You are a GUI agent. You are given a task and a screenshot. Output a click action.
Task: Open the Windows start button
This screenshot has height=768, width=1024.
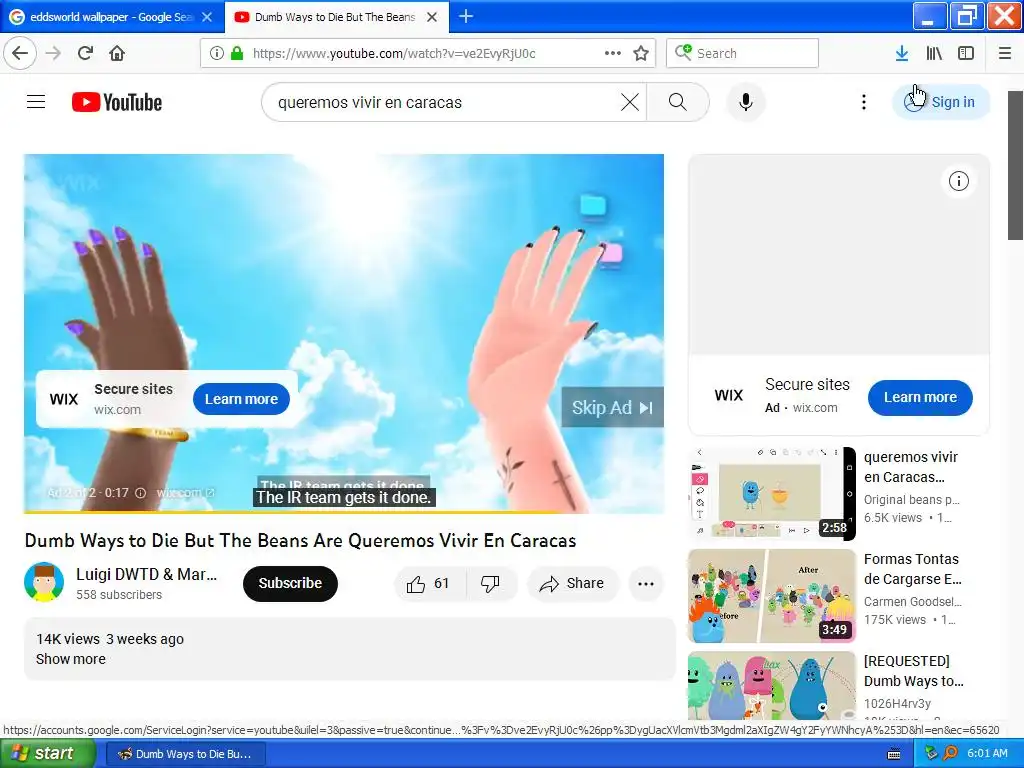point(48,753)
